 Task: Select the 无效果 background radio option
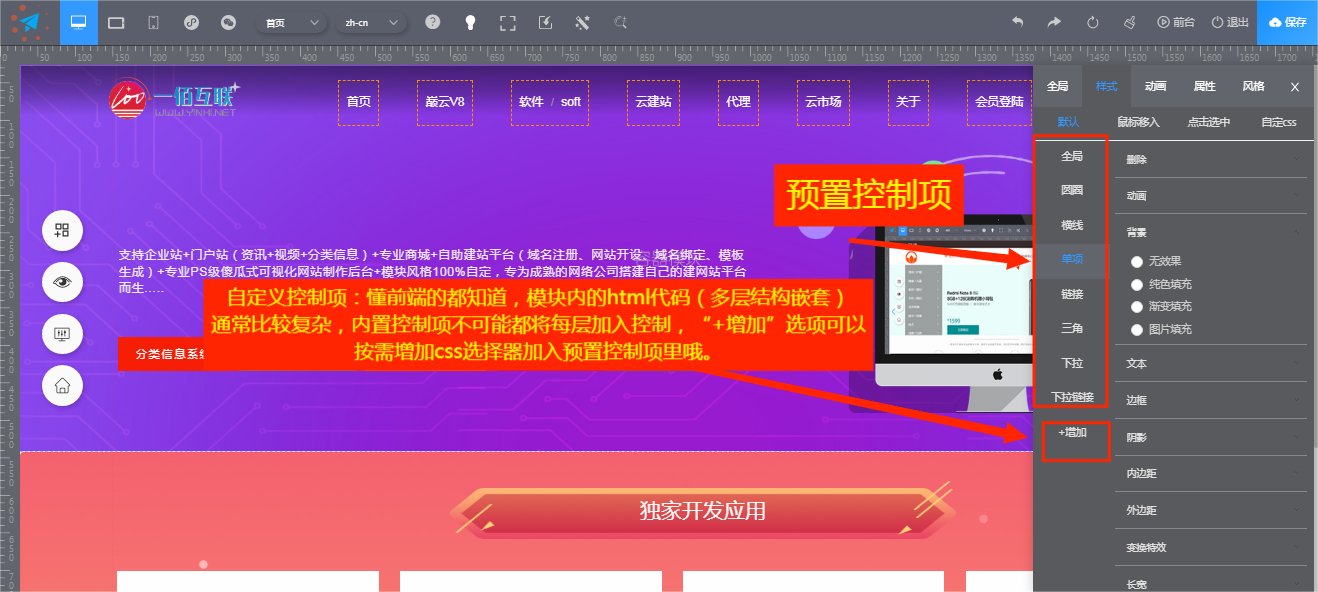coord(1137,261)
